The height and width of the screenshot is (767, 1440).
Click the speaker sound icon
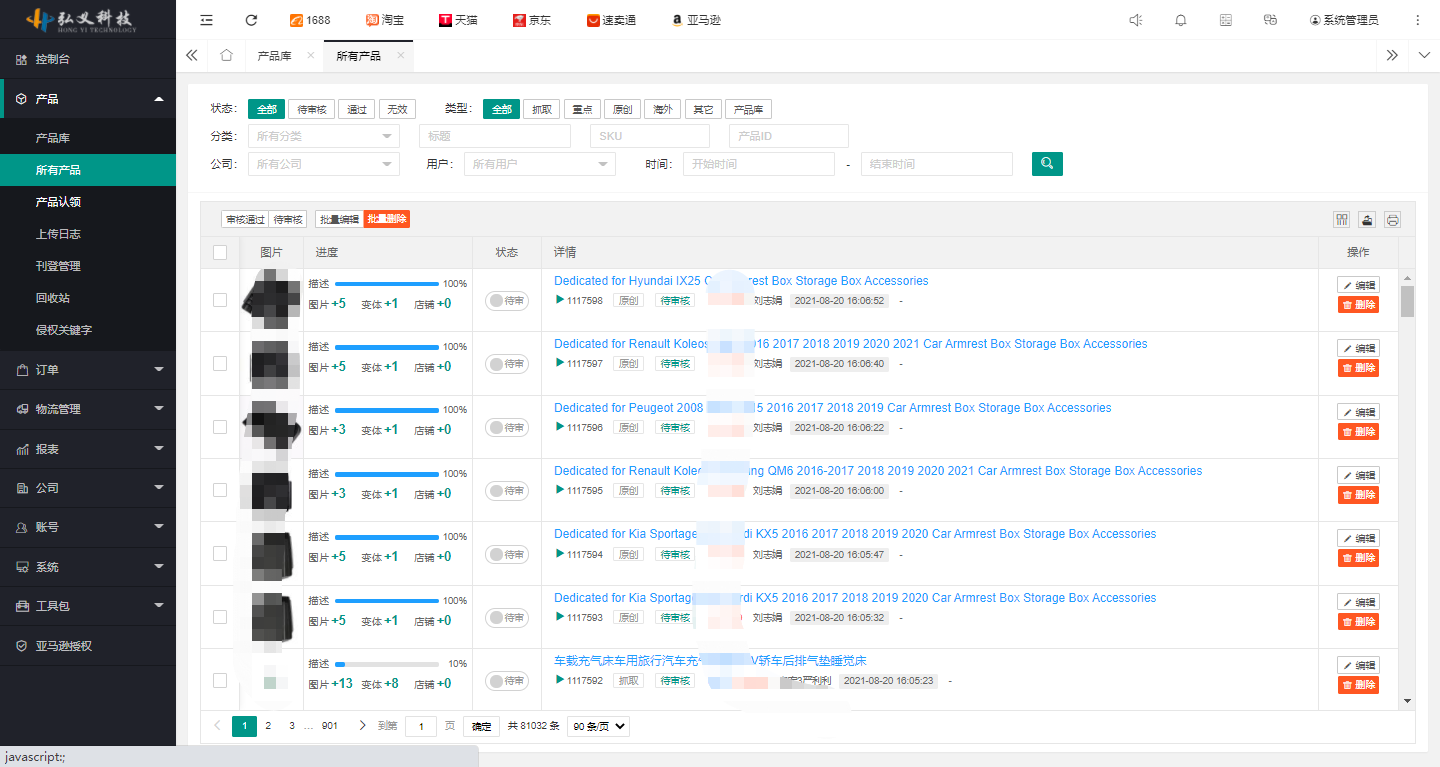(x=1135, y=20)
